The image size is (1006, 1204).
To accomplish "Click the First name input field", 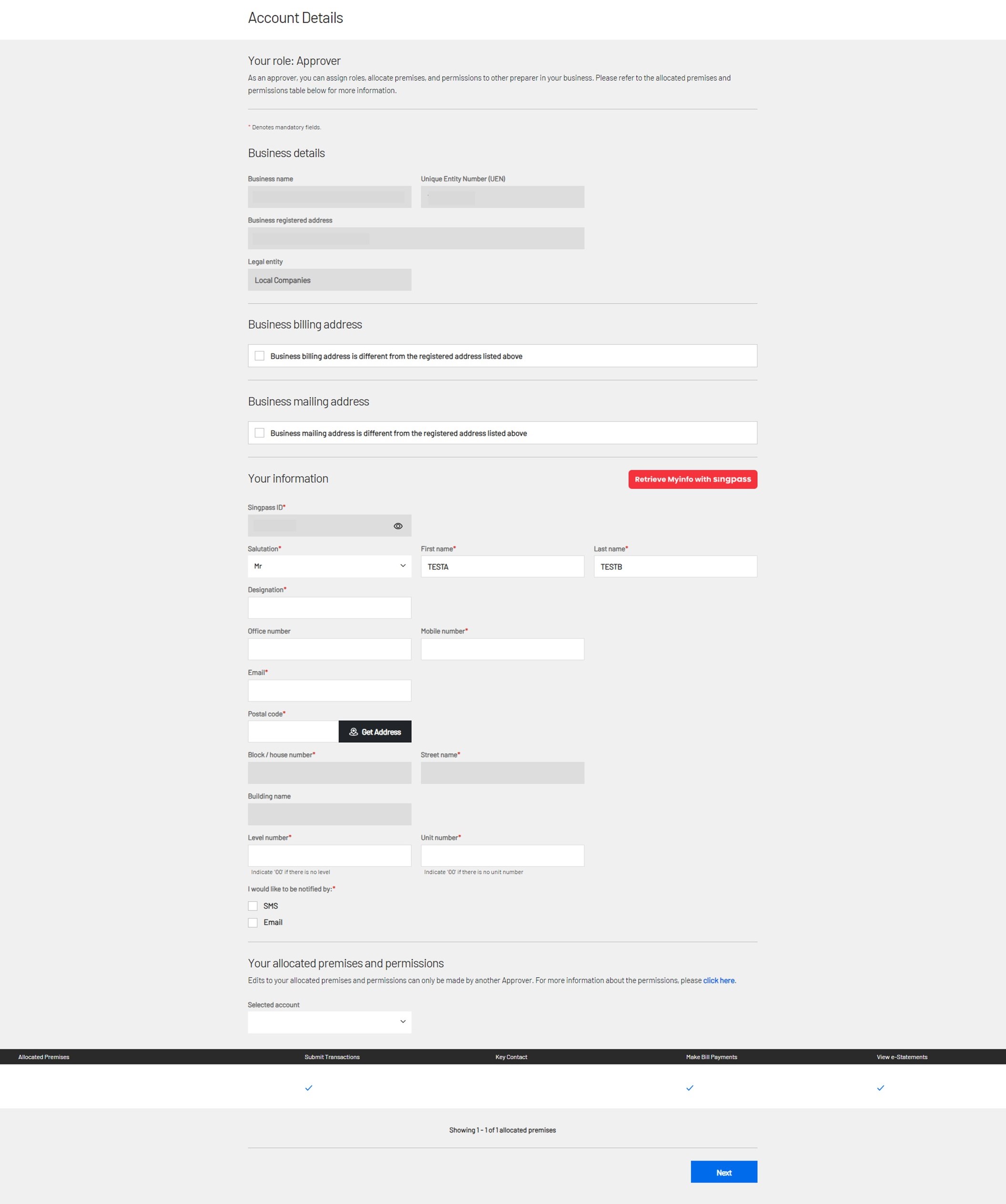I will [502, 565].
